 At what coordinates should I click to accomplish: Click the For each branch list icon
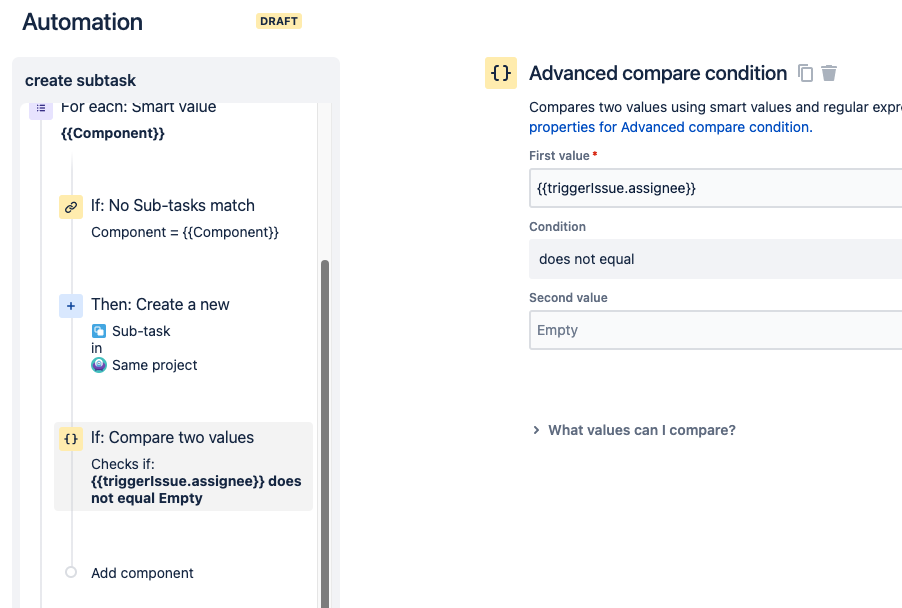click(41, 109)
